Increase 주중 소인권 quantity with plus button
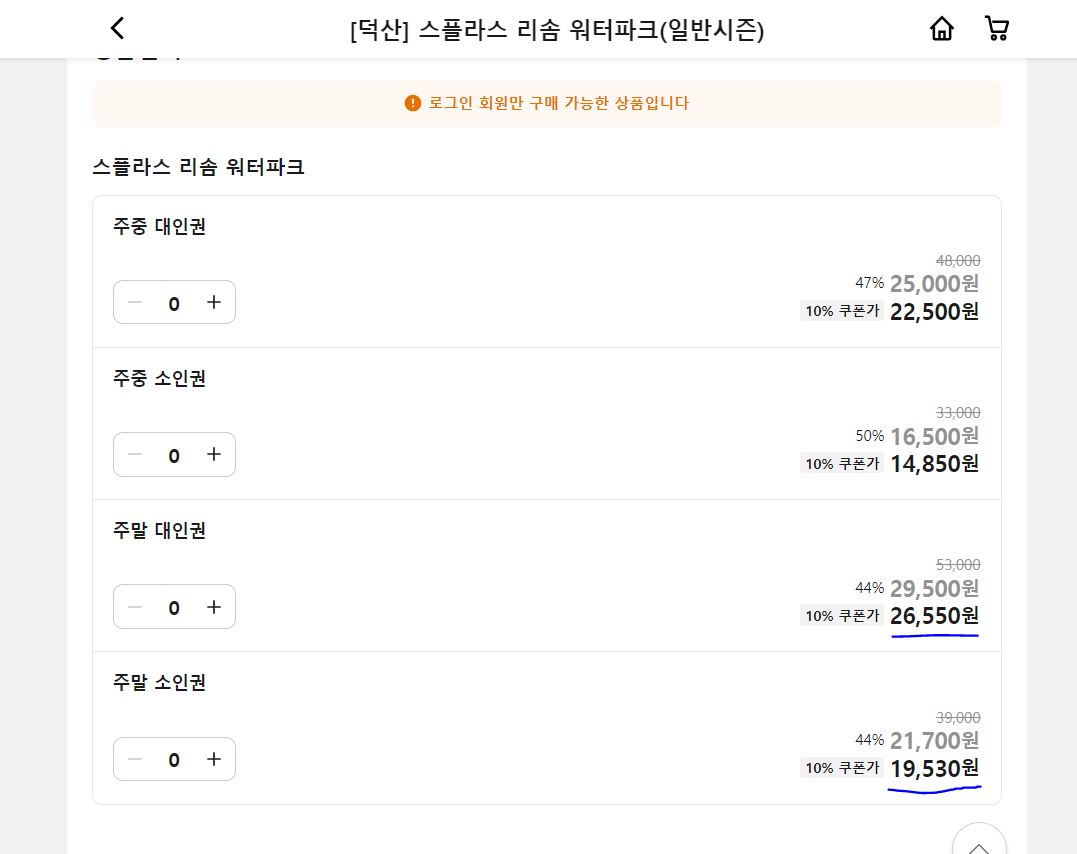Screen dimensions: 1077x854 pos(213,454)
